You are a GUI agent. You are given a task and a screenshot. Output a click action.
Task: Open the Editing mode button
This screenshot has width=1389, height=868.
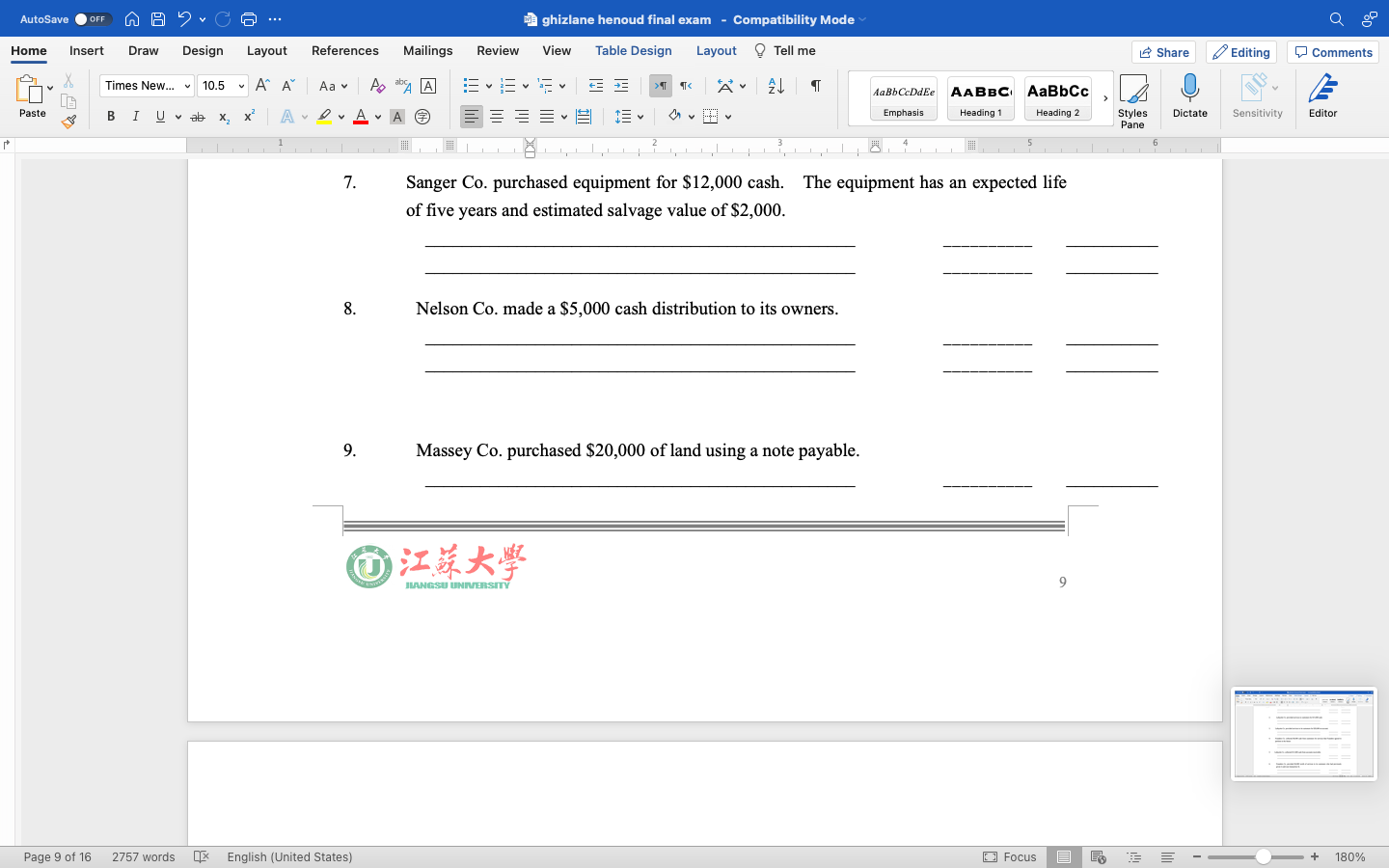click(1241, 52)
